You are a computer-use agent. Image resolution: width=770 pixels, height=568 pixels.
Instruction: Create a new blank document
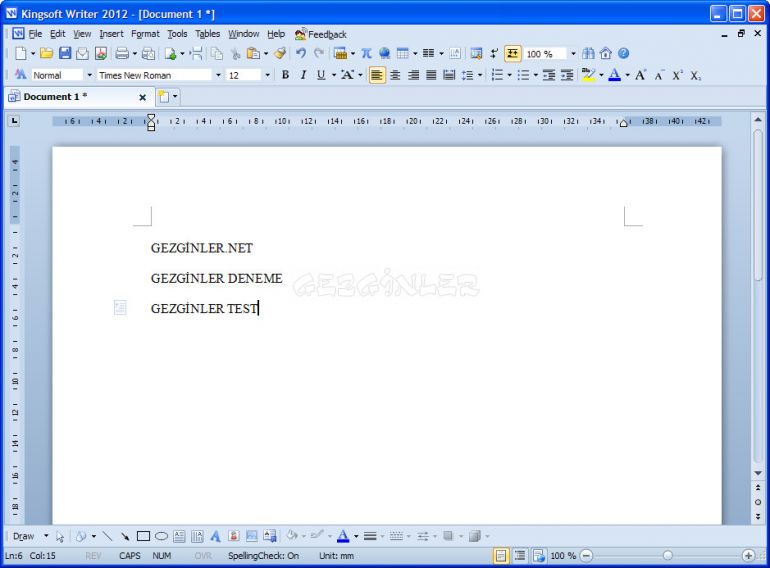pos(21,54)
